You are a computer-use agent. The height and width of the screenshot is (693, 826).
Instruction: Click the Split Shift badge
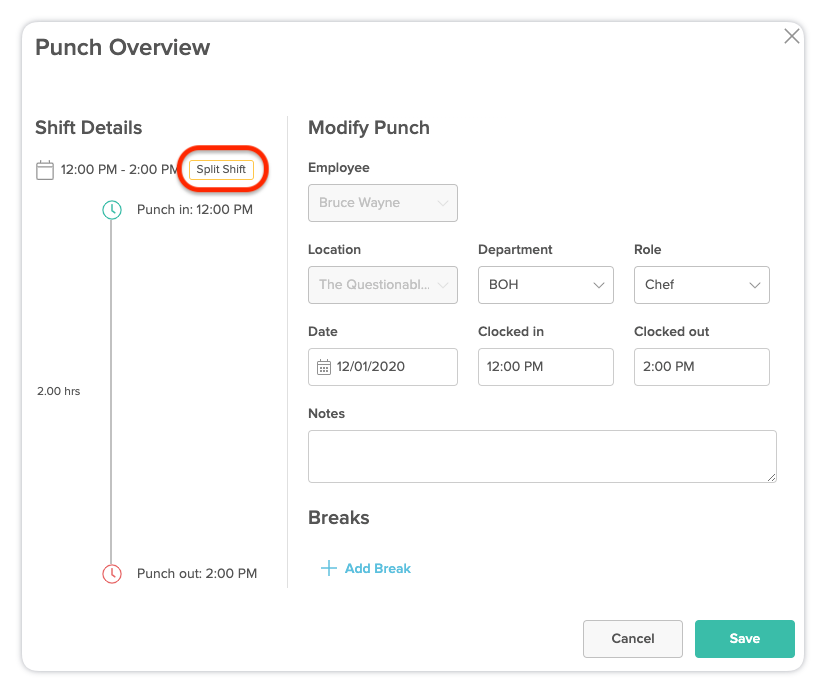point(221,170)
